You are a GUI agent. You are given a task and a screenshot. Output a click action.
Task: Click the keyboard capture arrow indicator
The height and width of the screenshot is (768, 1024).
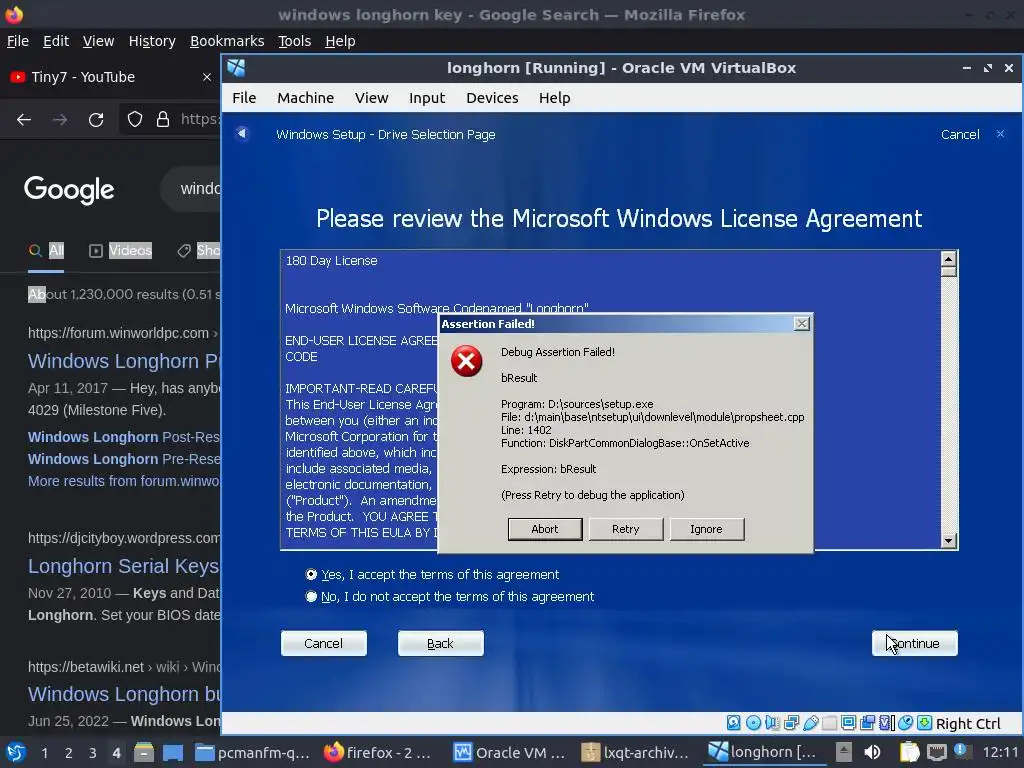click(x=925, y=723)
